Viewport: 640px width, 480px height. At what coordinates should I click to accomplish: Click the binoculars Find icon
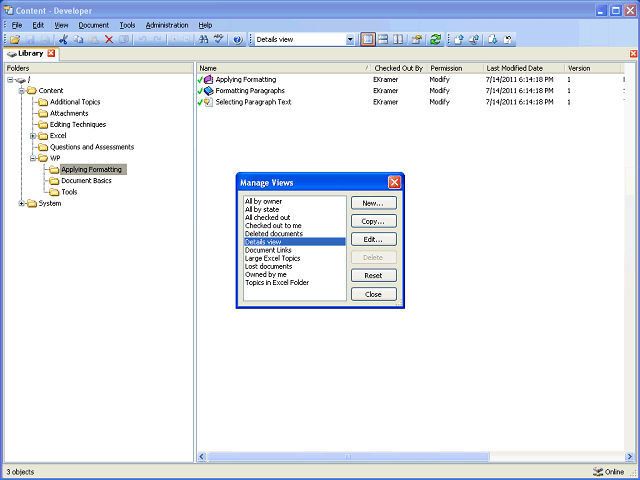click(203, 40)
